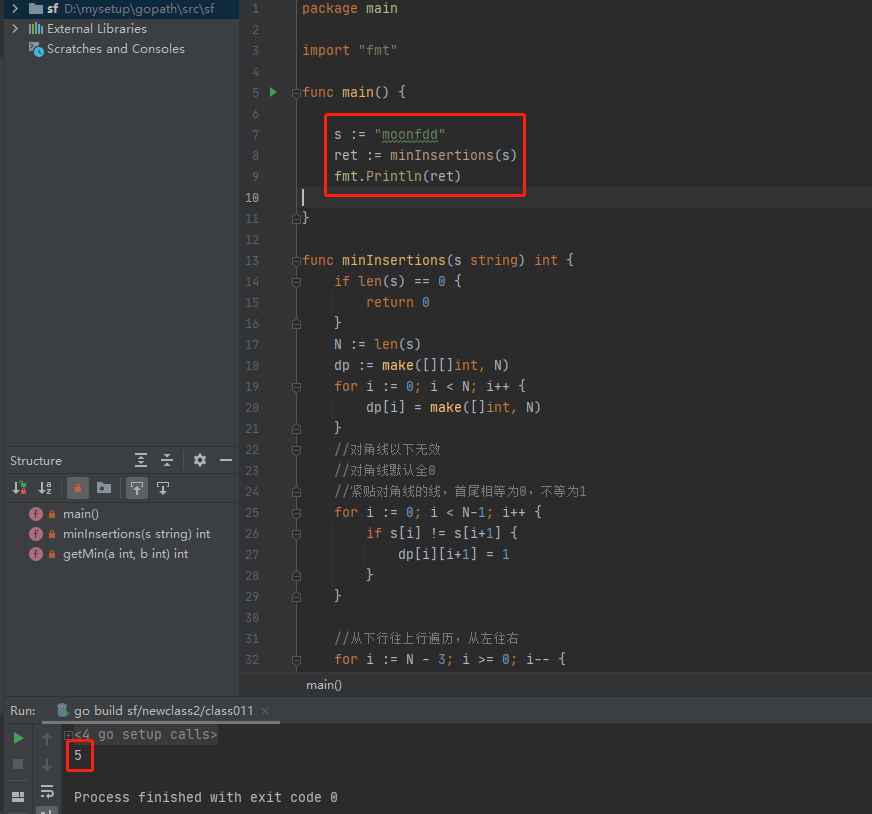The image size is (872, 814).
Task: Click Scratches and Consoles icon
Action: click(36, 49)
